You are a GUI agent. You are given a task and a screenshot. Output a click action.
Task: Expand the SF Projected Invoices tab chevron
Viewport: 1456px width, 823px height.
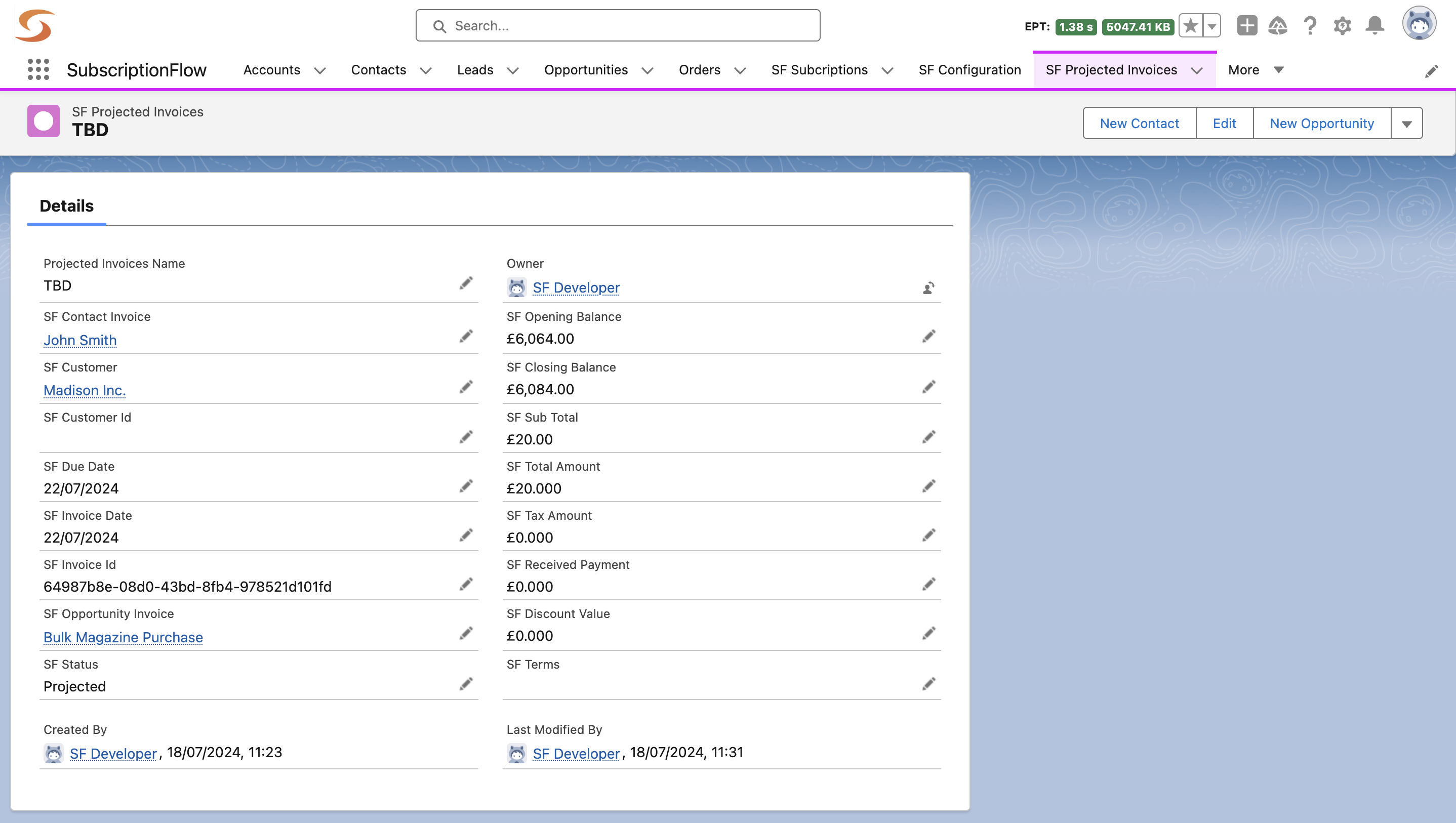pos(1197,71)
